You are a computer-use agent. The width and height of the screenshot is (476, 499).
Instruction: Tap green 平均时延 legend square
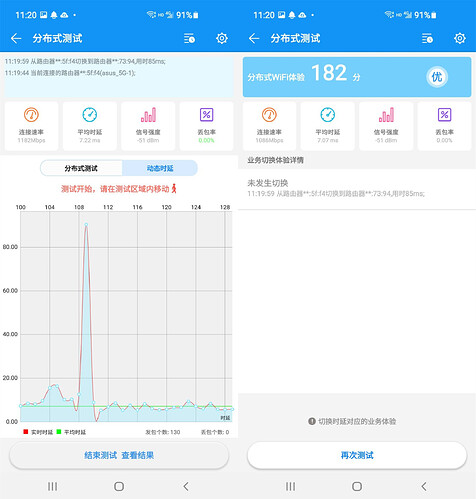click(x=59, y=432)
